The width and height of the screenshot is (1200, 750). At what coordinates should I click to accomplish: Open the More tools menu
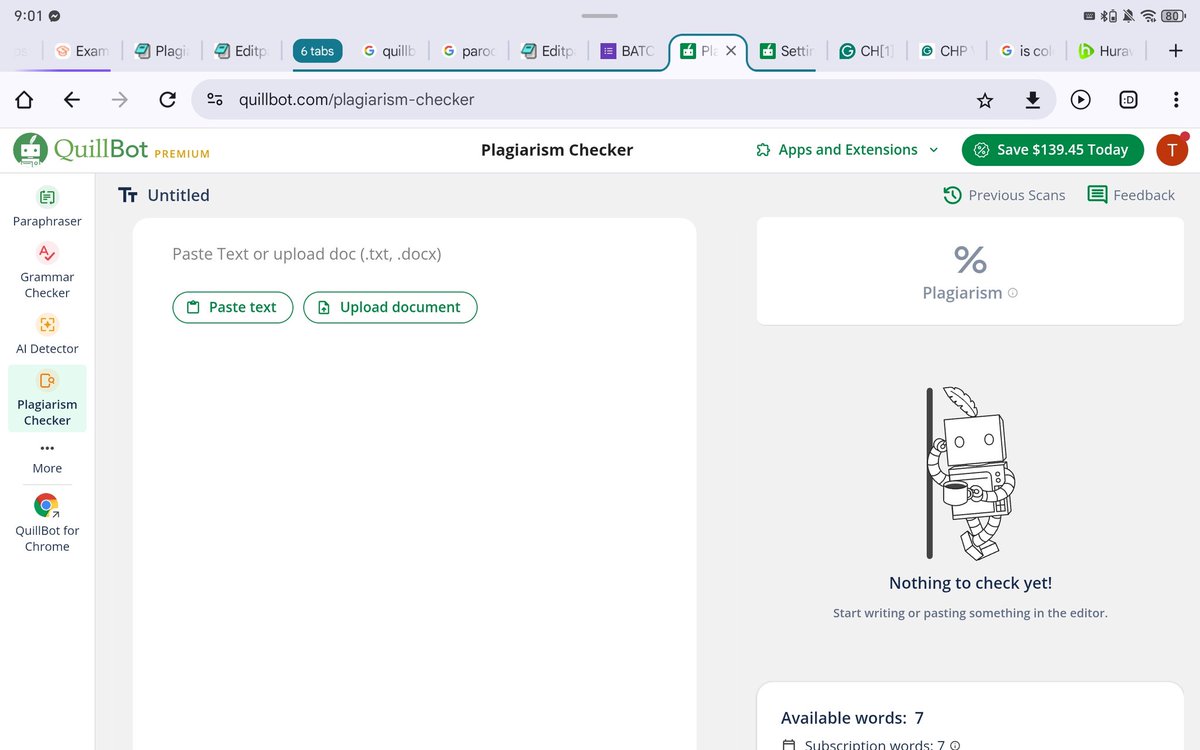point(47,458)
